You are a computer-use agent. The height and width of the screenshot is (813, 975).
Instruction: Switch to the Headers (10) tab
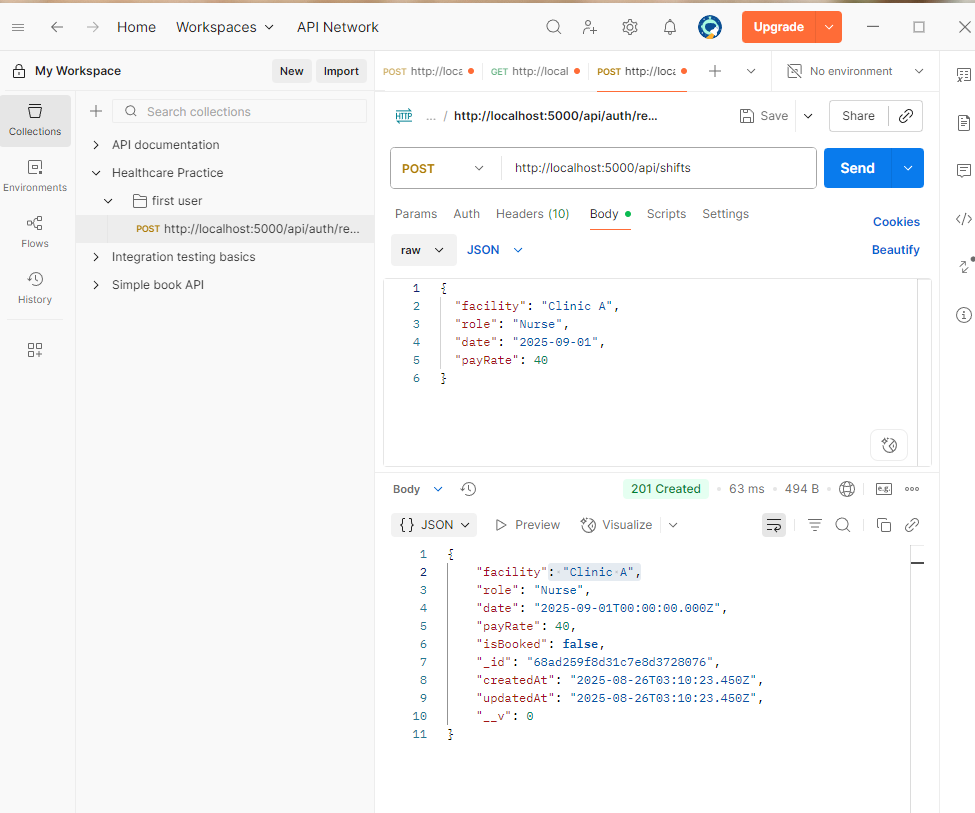coord(532,214)
